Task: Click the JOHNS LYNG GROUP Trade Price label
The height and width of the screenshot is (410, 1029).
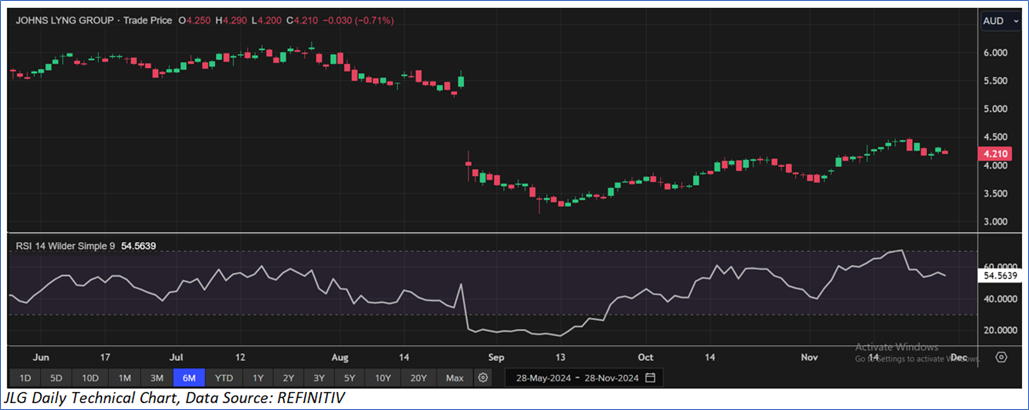Action: (x=93, y=21)
